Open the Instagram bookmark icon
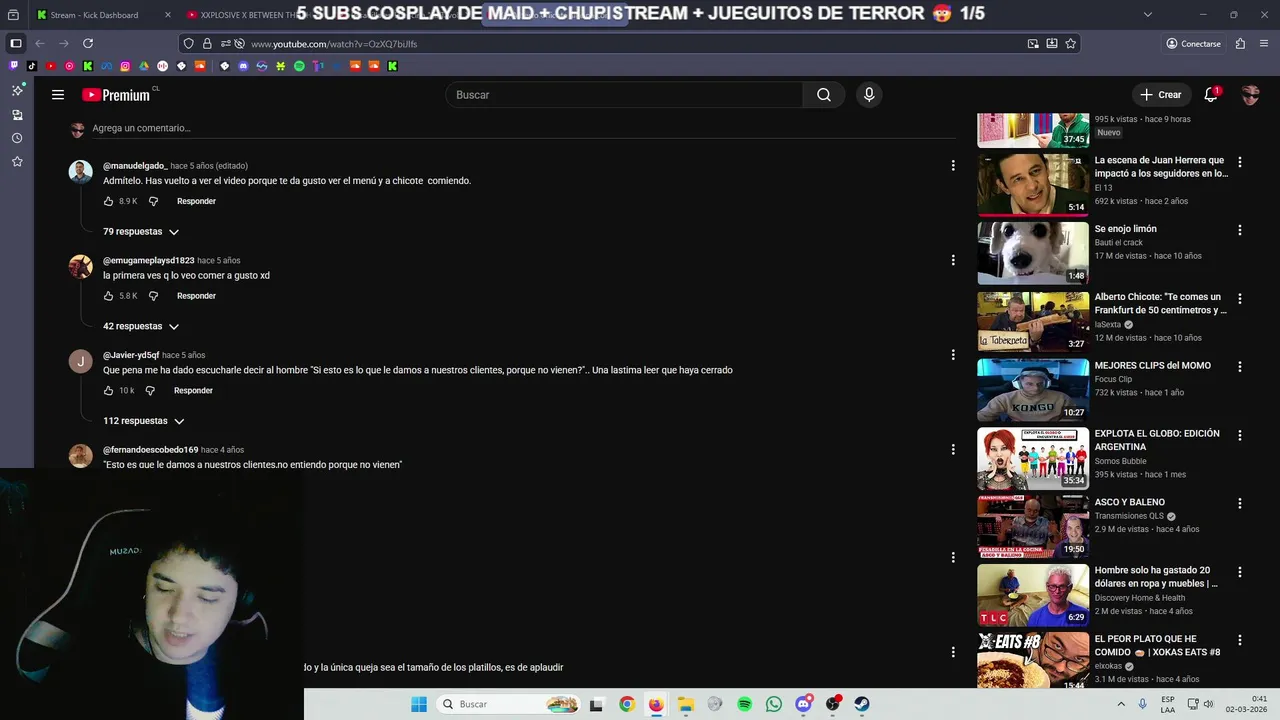 (125, 66)
